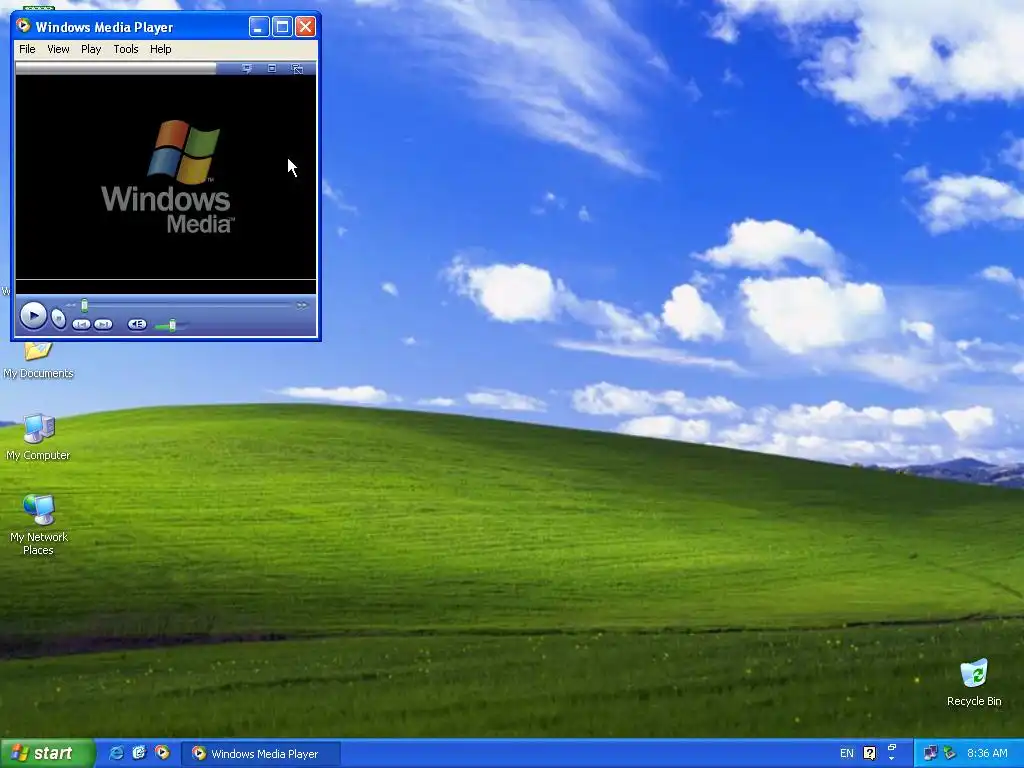Click the rewind arrows beside seek bar
1024x768 pixels.
71,305
